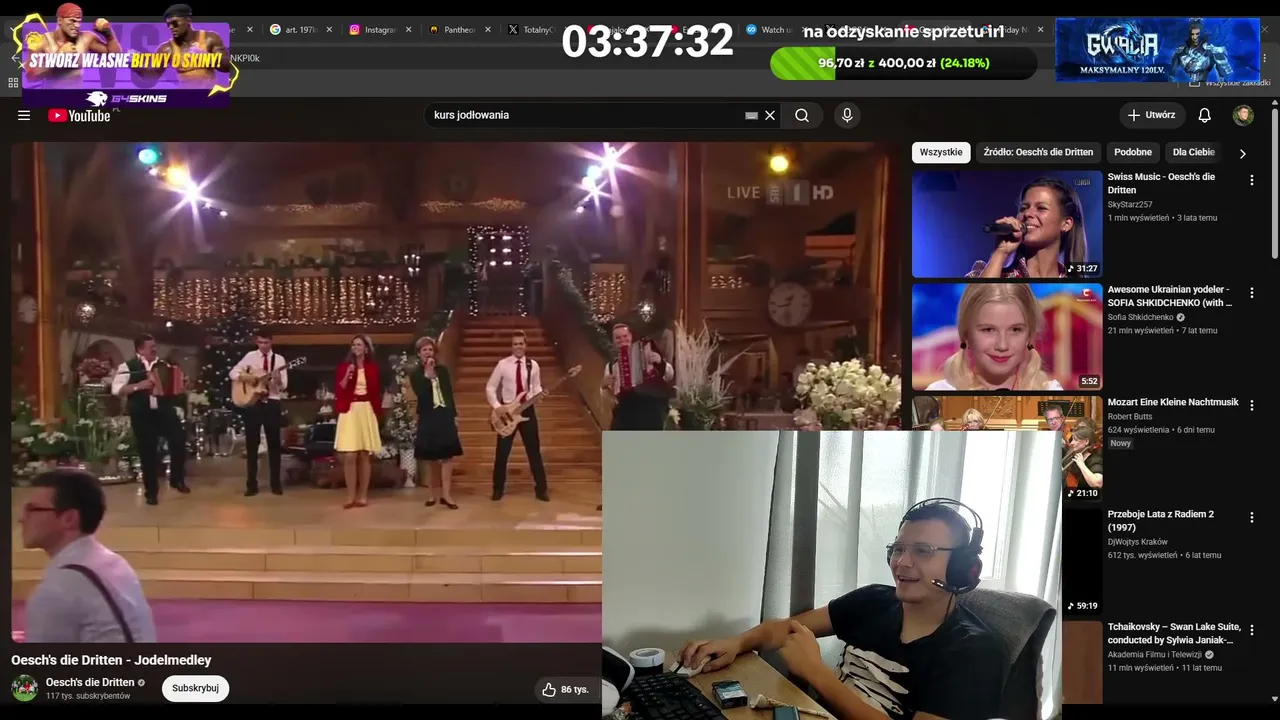Screen dimensions: 1280x720
Task: Open options for Tchaikovsky Swan Lake Suite
Action: [1251, 630]
